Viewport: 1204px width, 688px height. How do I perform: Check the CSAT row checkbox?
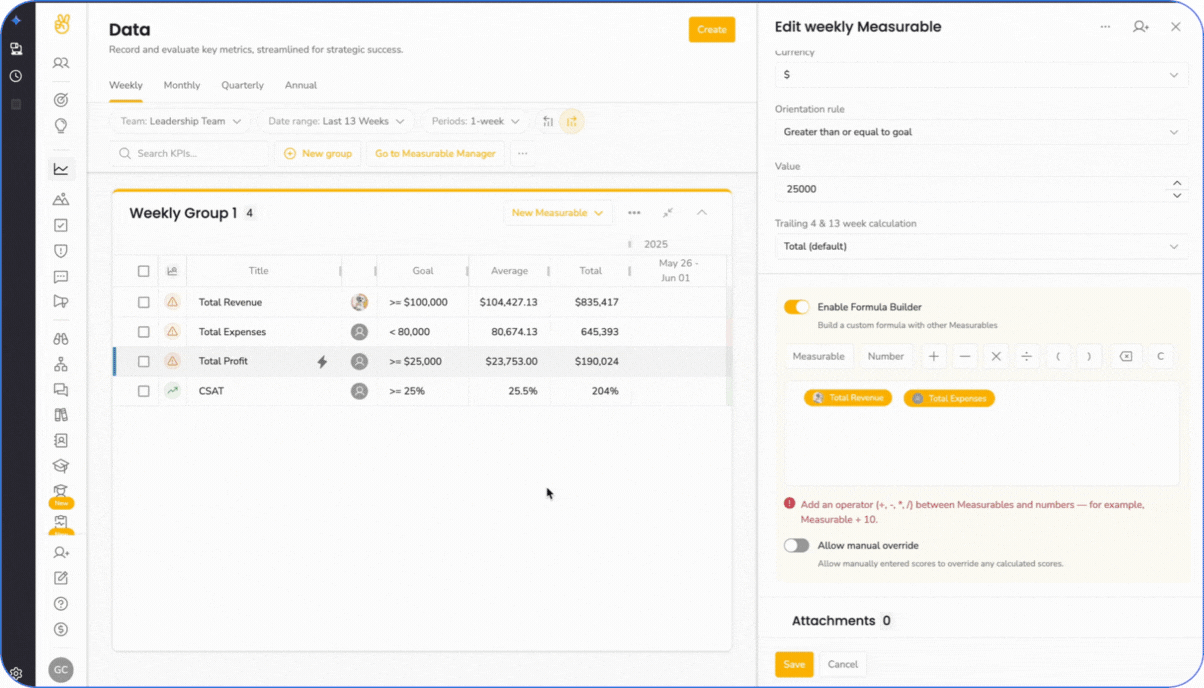pos(143,391)
